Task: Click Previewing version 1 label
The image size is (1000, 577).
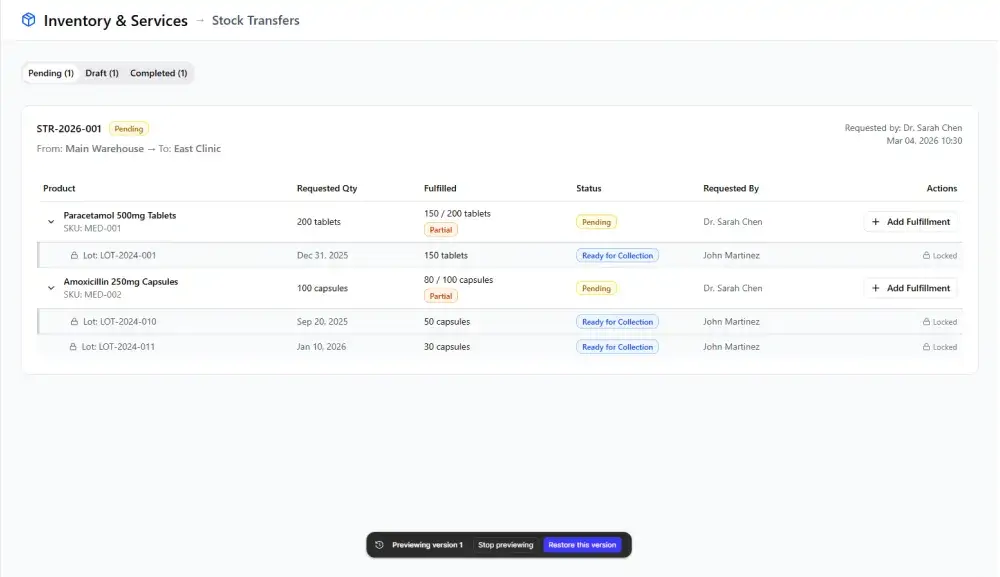Action: click(427, 545)
